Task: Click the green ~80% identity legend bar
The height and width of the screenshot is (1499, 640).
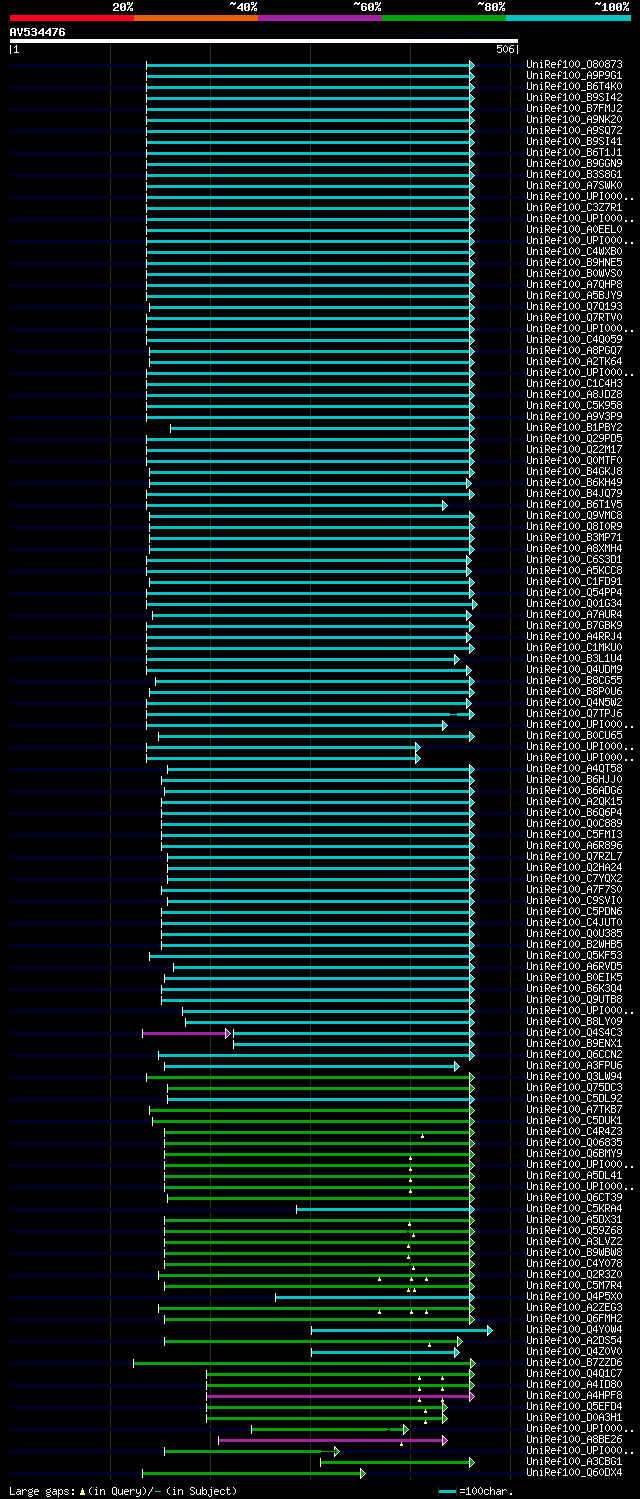Action: point(444,18)
